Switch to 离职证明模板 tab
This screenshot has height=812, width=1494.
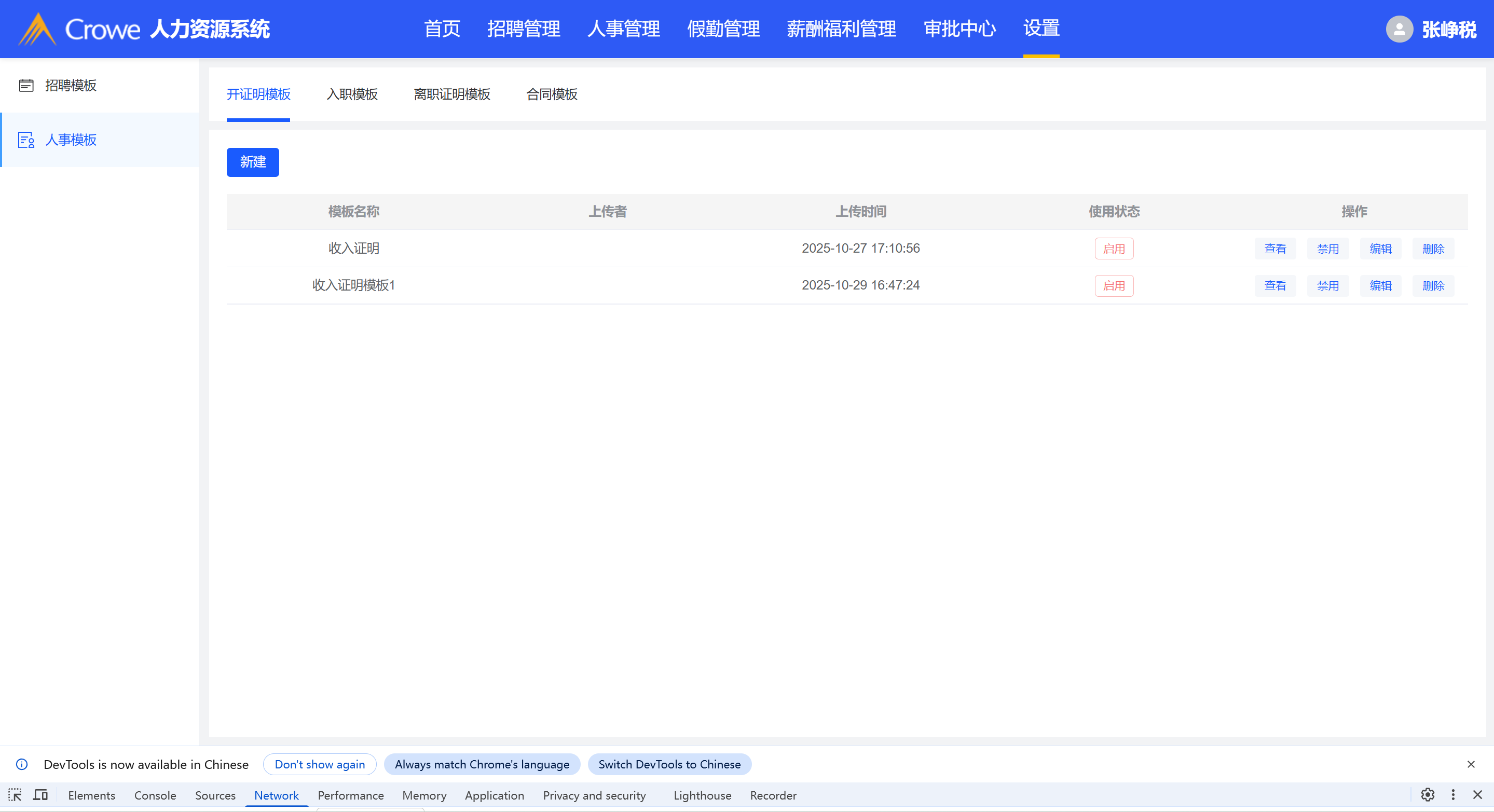point(452,94)
